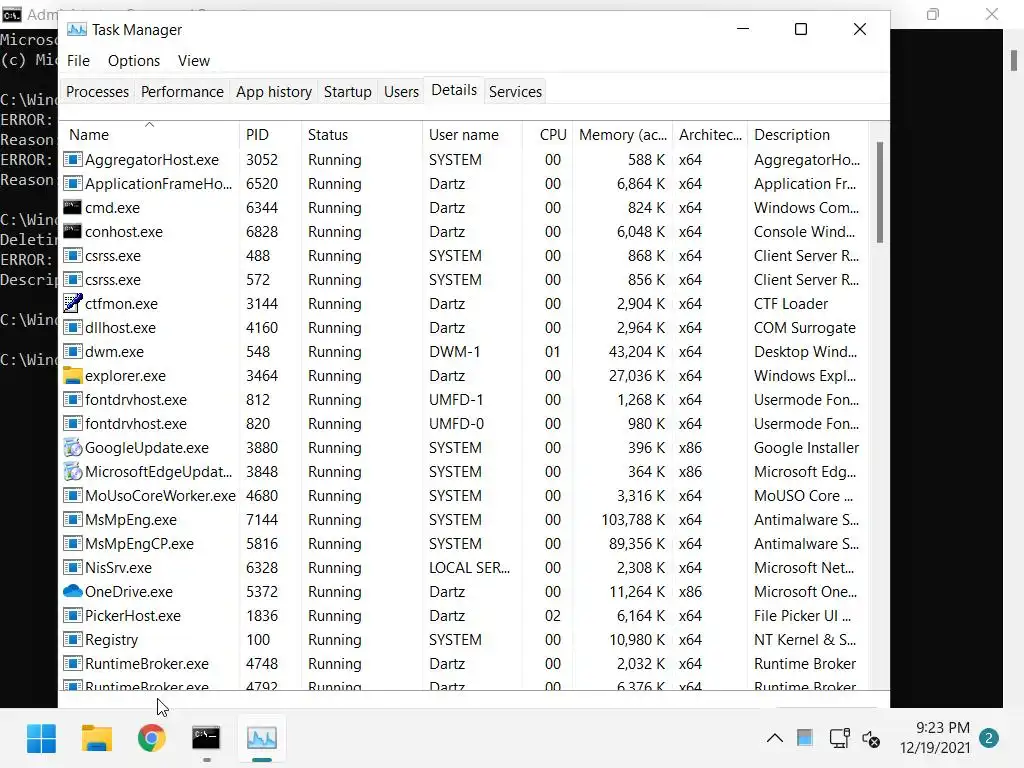Open File Explorer from the taskbar
This screenshot has height=768, width=1024.
[97, 739]
